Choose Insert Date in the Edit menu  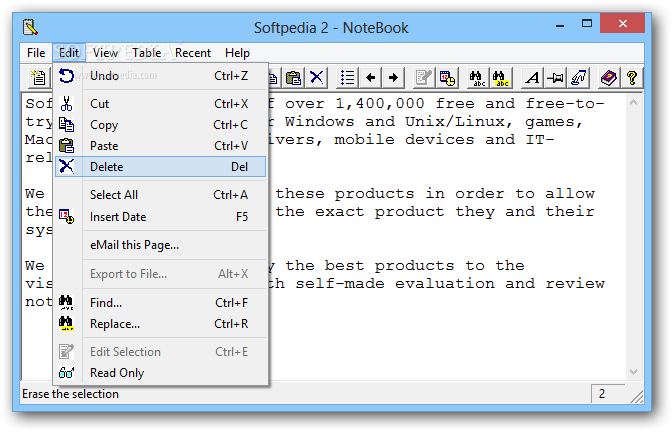(x=161, y=217)
